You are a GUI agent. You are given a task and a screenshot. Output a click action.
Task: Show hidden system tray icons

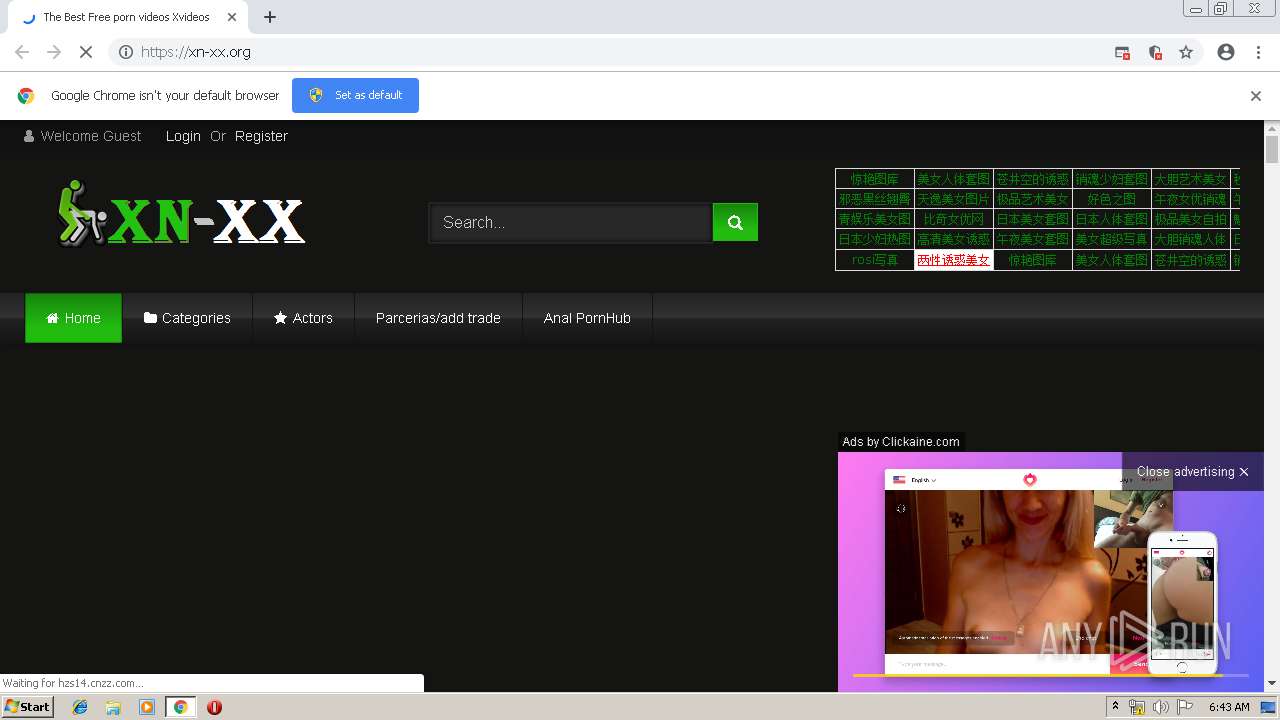1116,707
